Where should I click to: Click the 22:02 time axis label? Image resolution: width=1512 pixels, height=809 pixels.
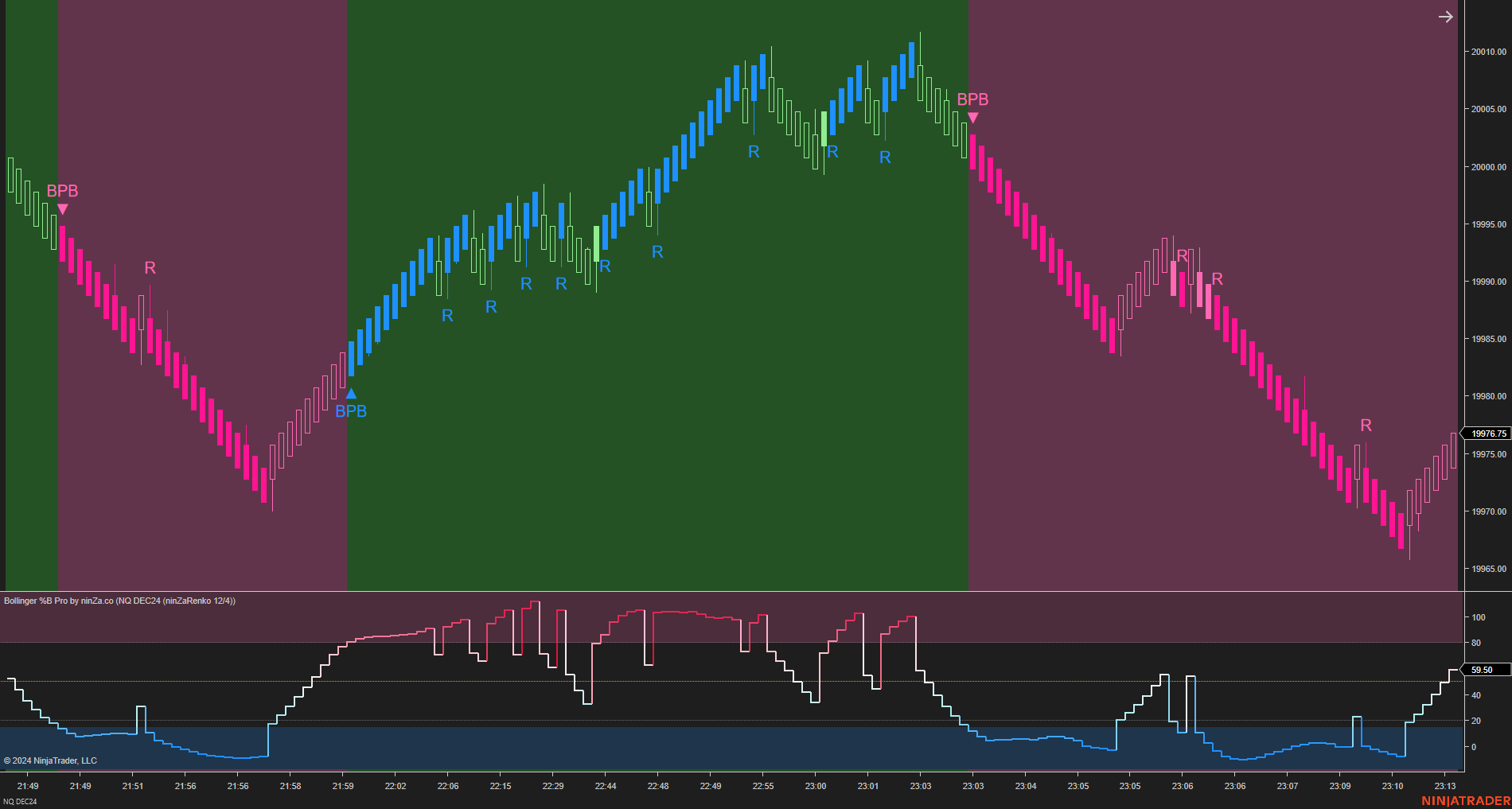[396, 786]
